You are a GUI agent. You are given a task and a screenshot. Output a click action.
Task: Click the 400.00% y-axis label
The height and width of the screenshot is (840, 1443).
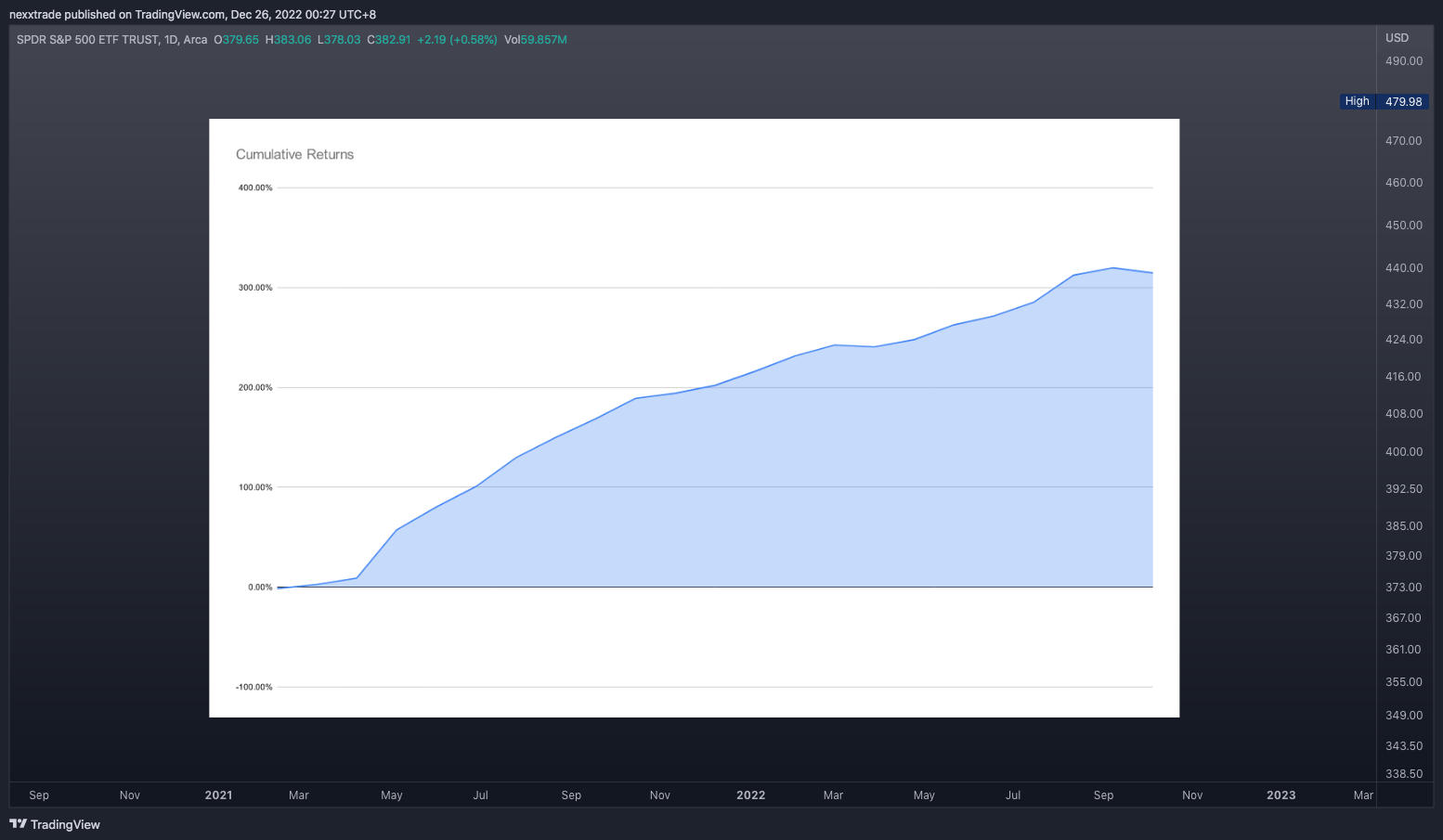point(255,187)
